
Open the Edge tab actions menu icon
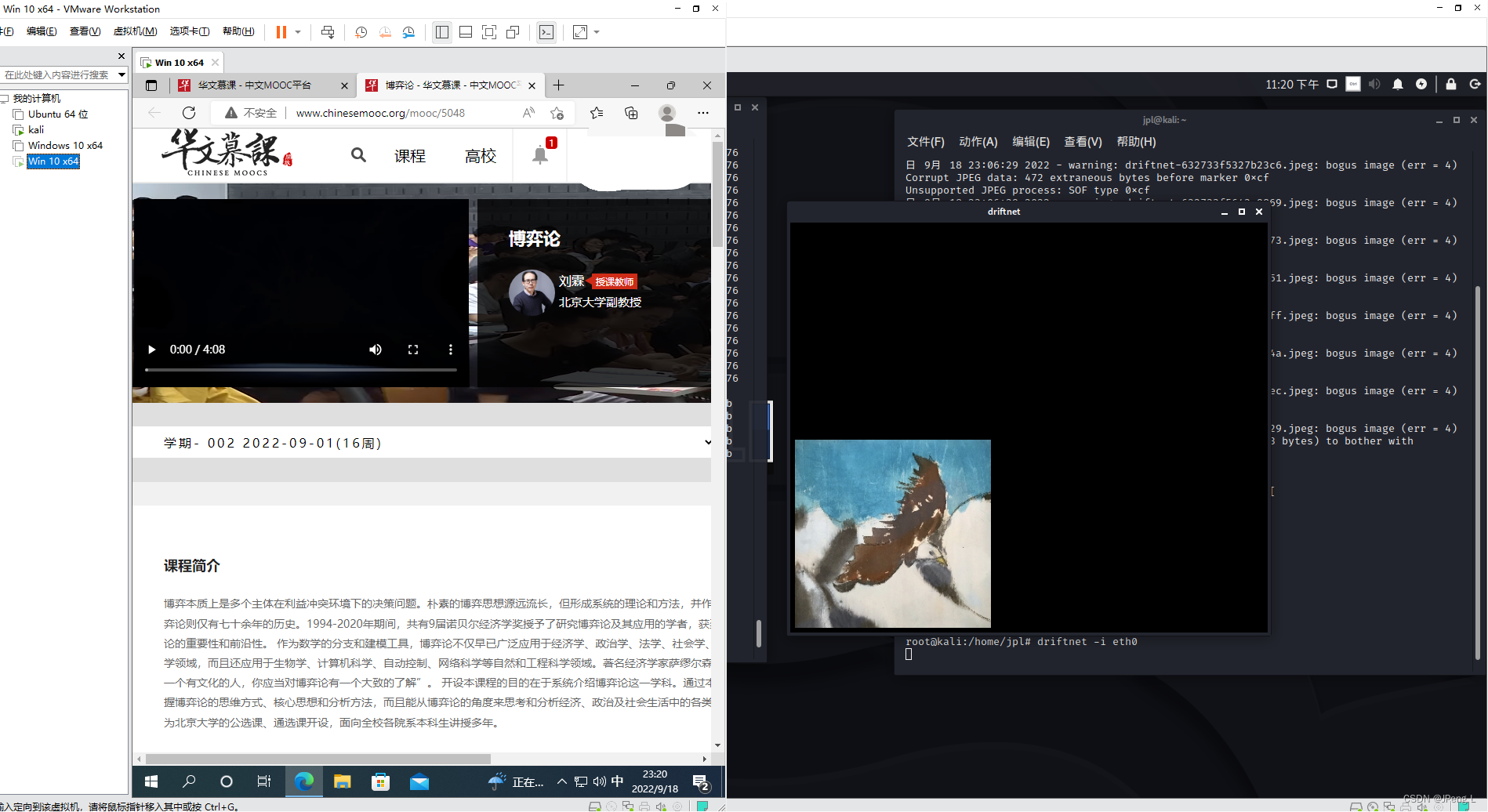click(151, 85)
